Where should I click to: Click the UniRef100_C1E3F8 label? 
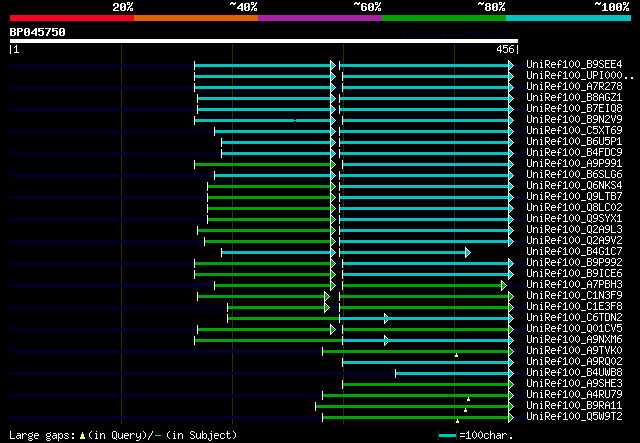coord(574,307)
